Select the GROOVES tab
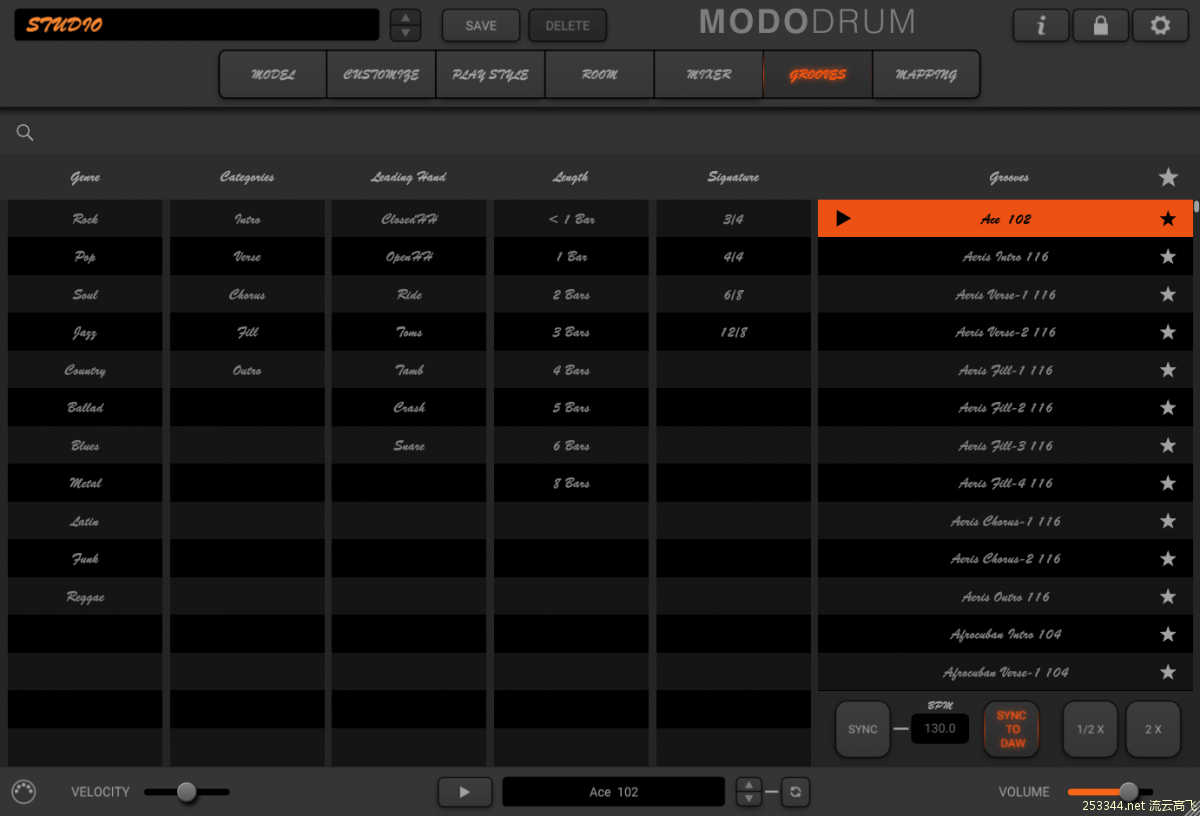 tap(818, 74)
